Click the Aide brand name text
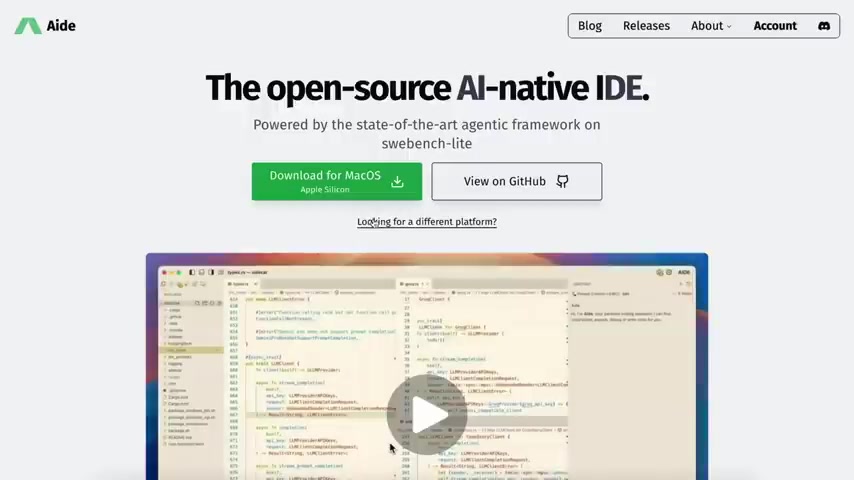 point(61,26)
